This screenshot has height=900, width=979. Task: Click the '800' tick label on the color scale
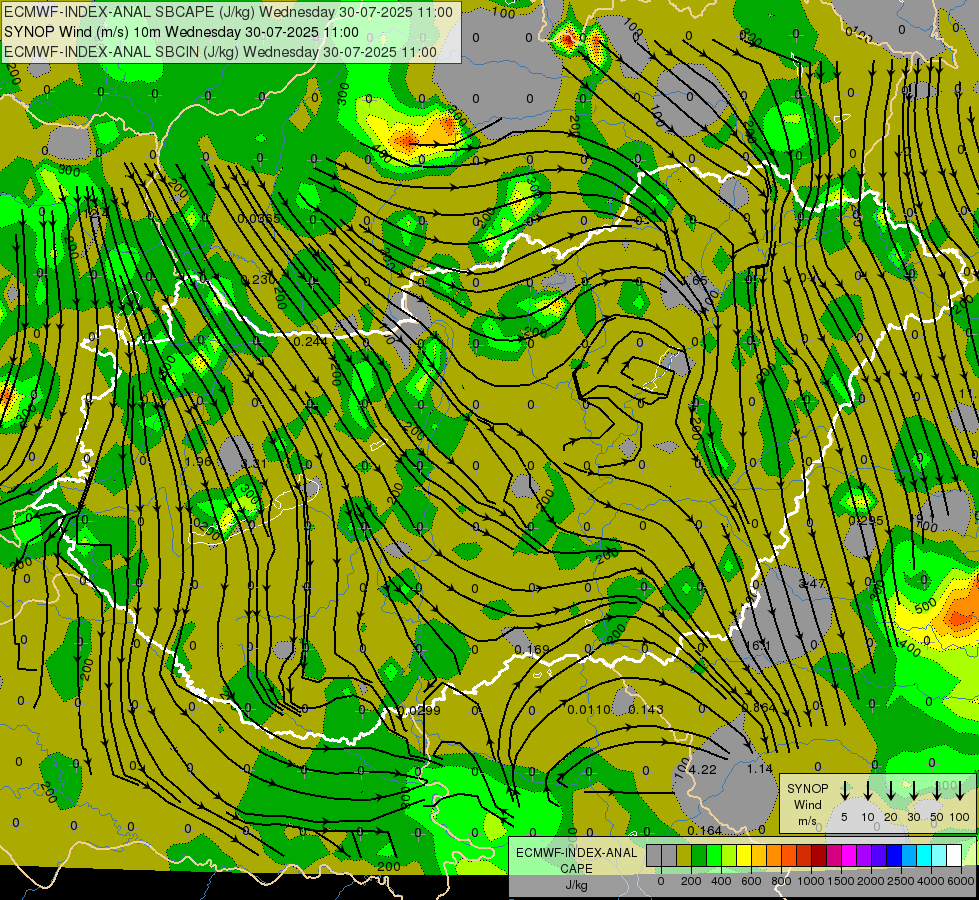pos(781,881)
